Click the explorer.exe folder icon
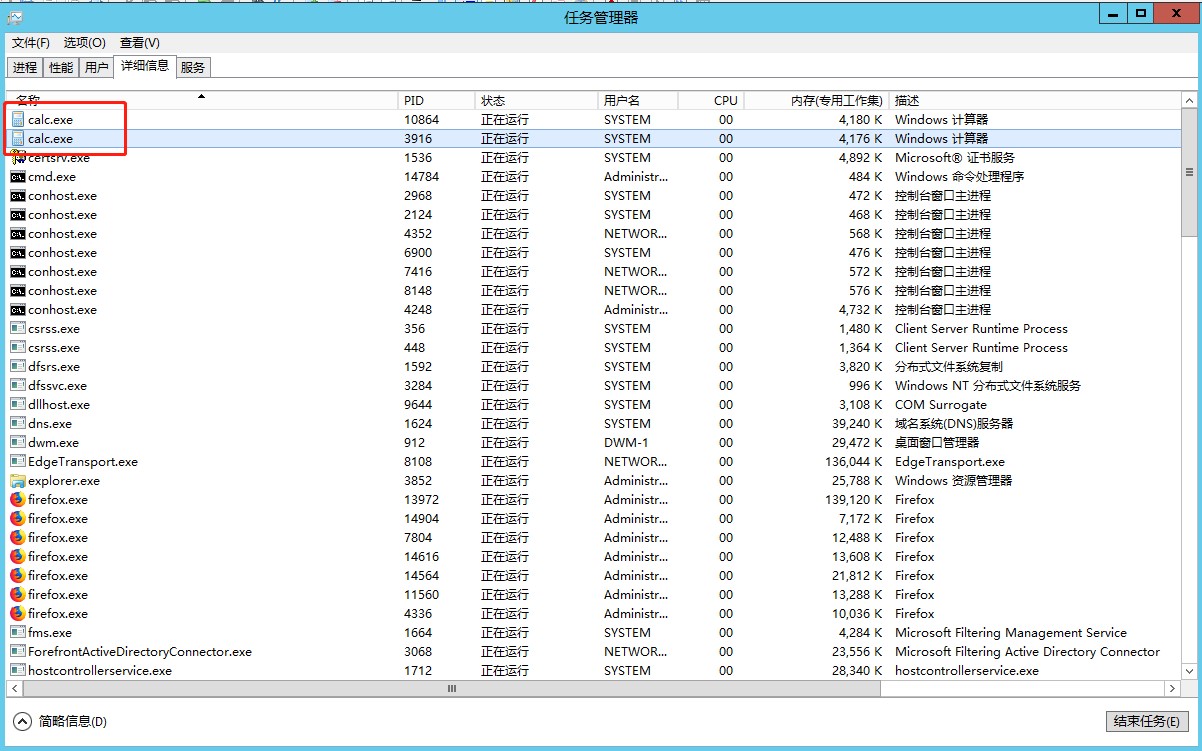Viewport: 1202px width, 751px height. (18, 480)
